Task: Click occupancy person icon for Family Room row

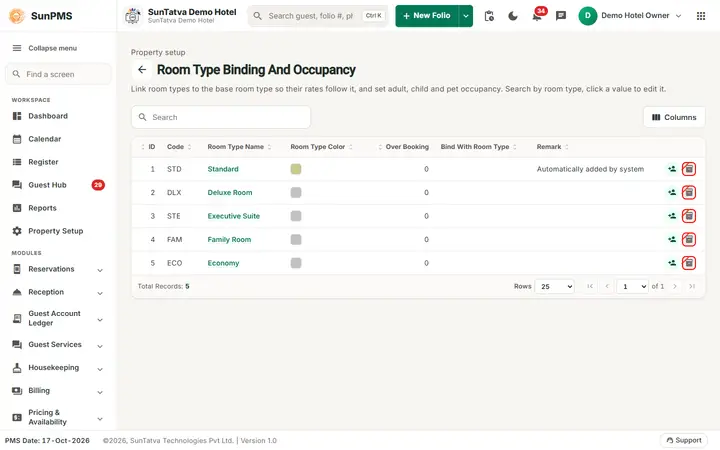Action: (672, 239)
